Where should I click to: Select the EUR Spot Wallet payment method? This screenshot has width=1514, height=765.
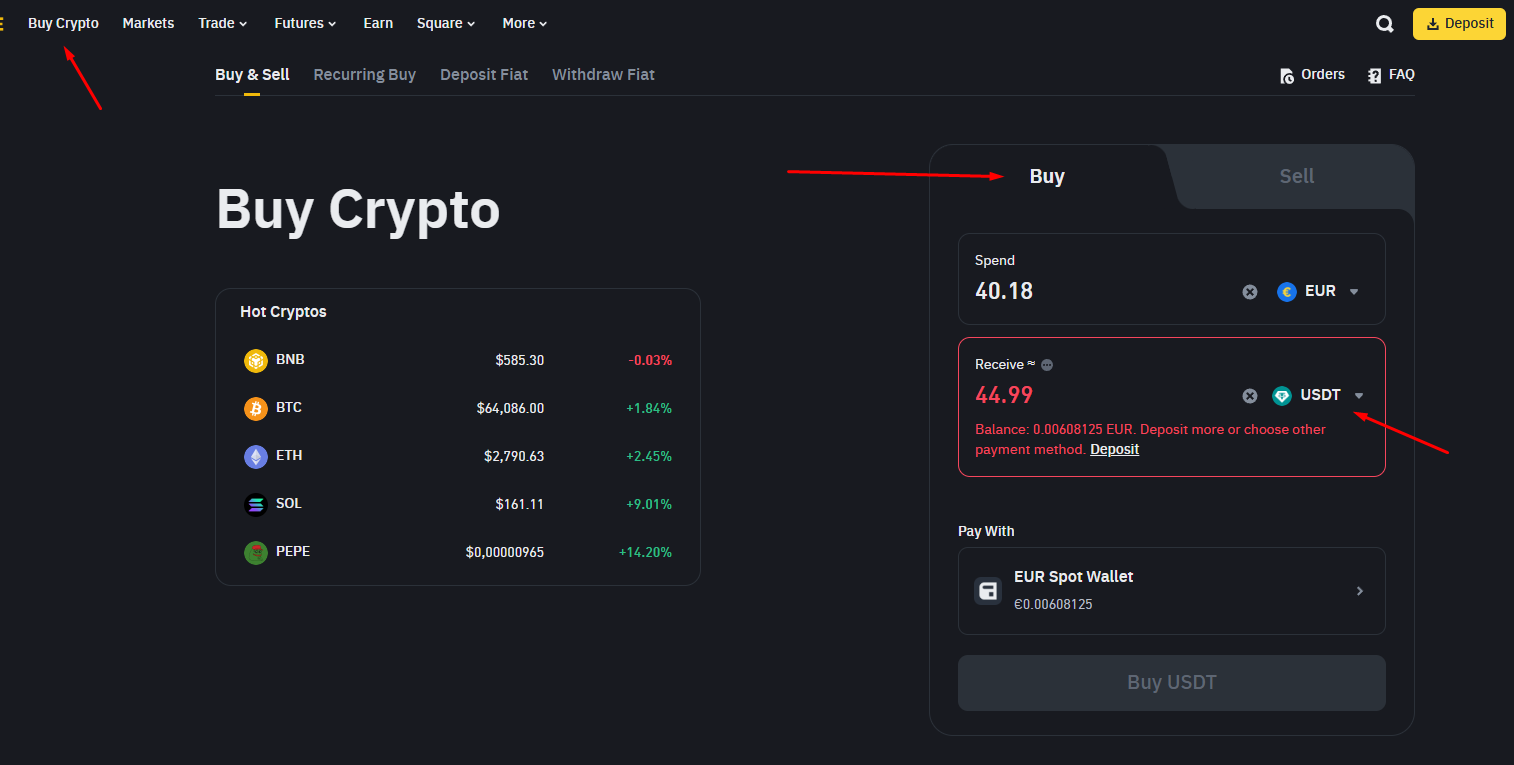pyautogui.click(x=1172, y=591)
